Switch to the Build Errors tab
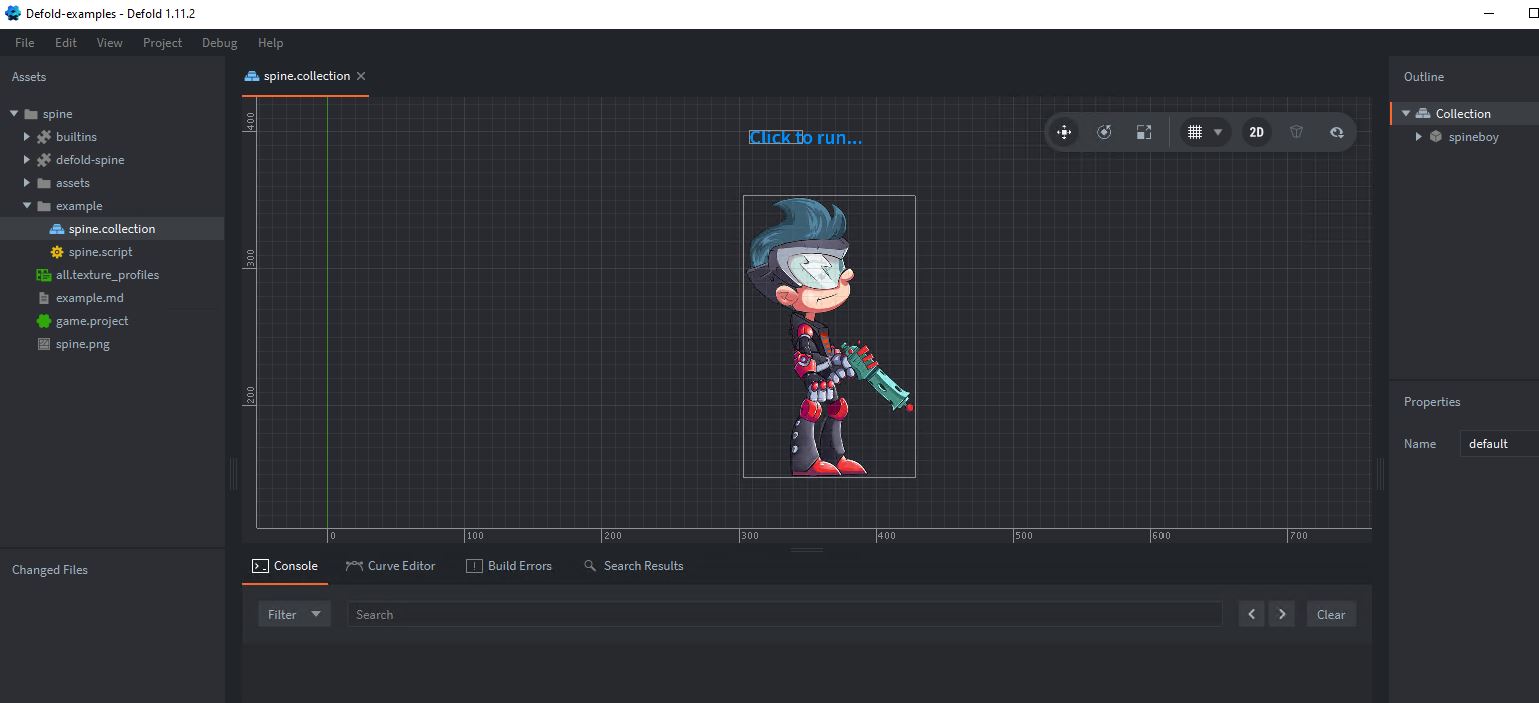 [509, 566]
